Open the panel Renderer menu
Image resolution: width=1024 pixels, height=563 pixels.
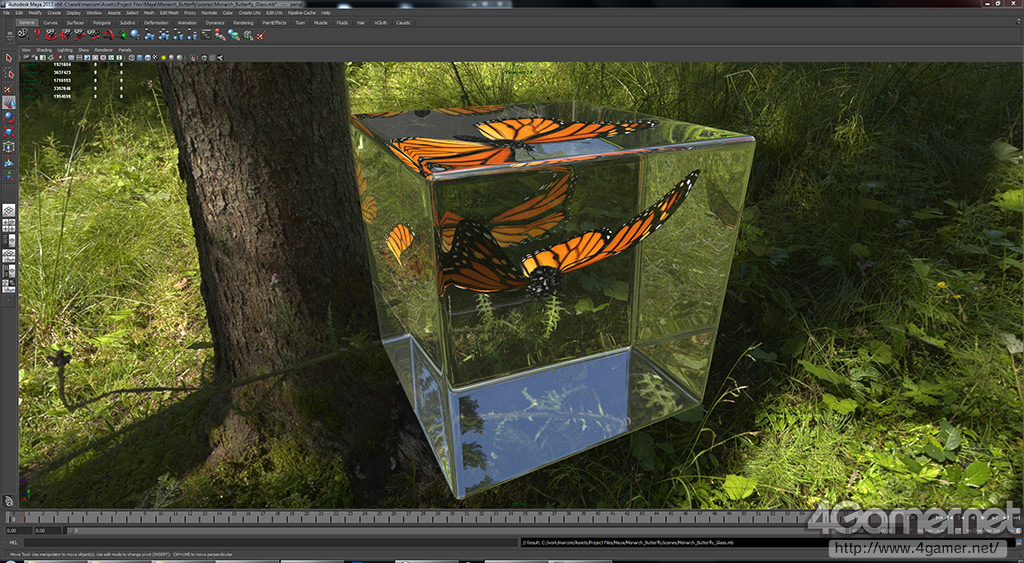104,50
